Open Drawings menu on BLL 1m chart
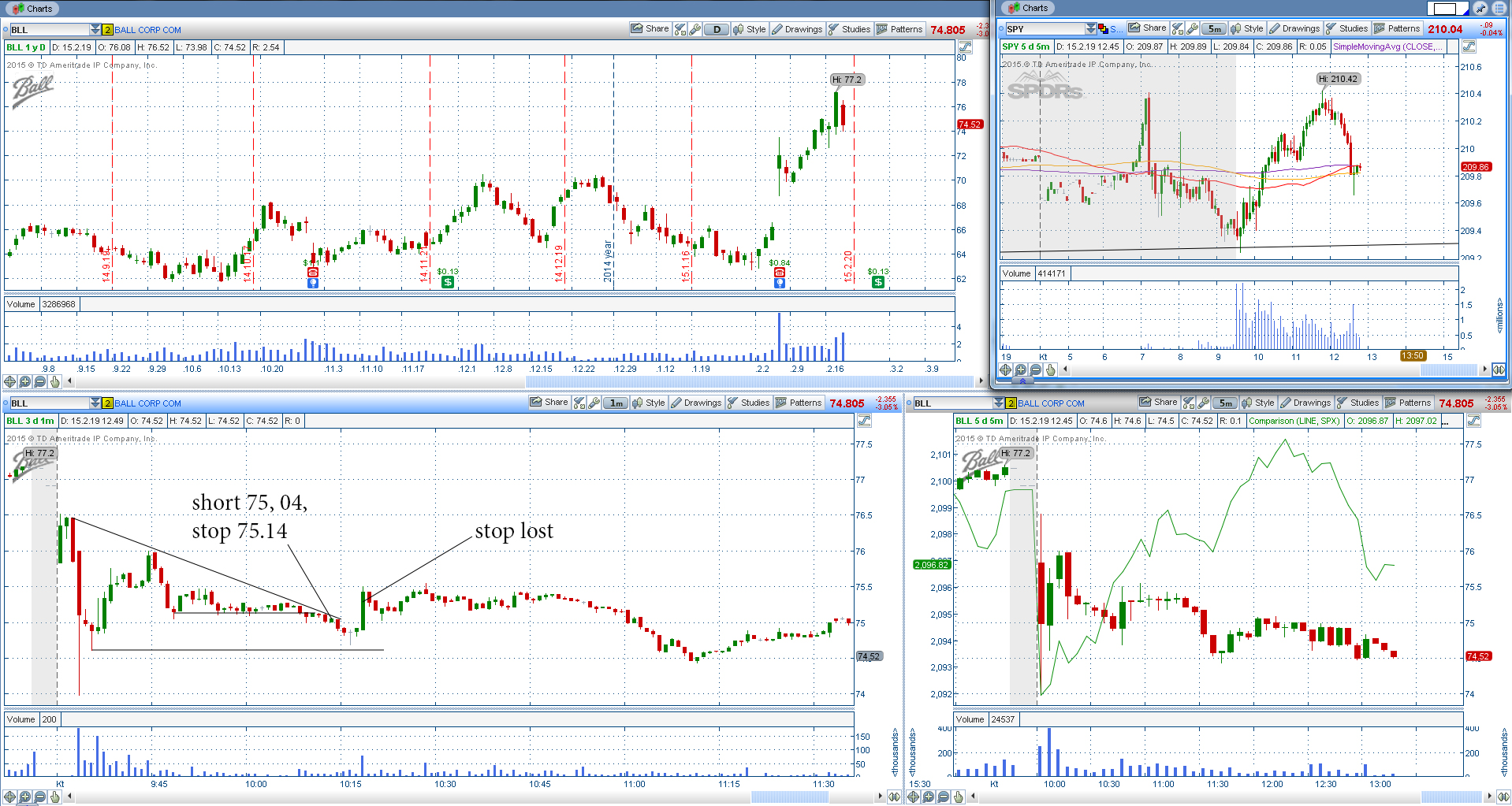Screen dimensions: 1512x806 696,403
